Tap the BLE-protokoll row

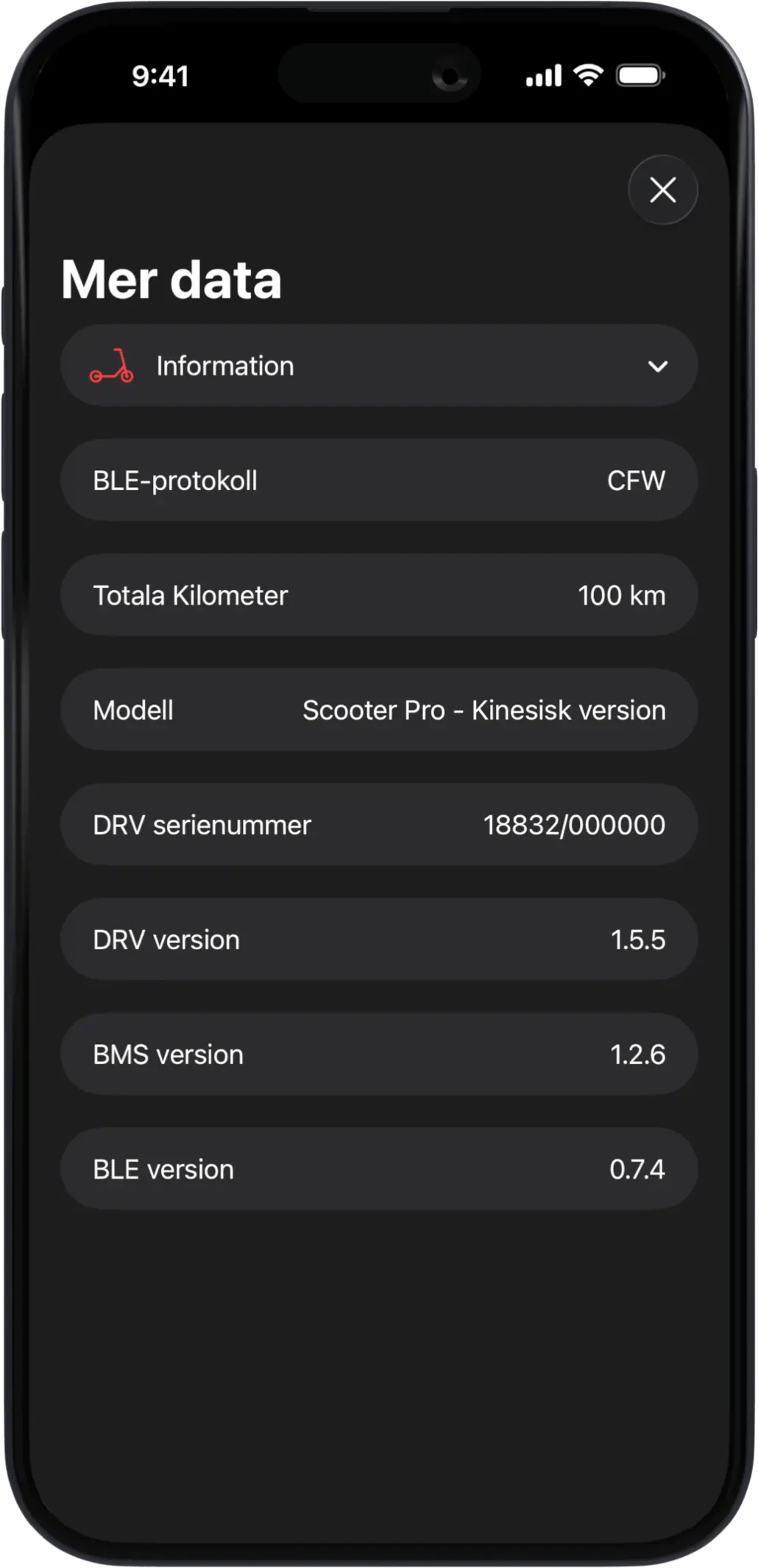click(x=378, y=480)
